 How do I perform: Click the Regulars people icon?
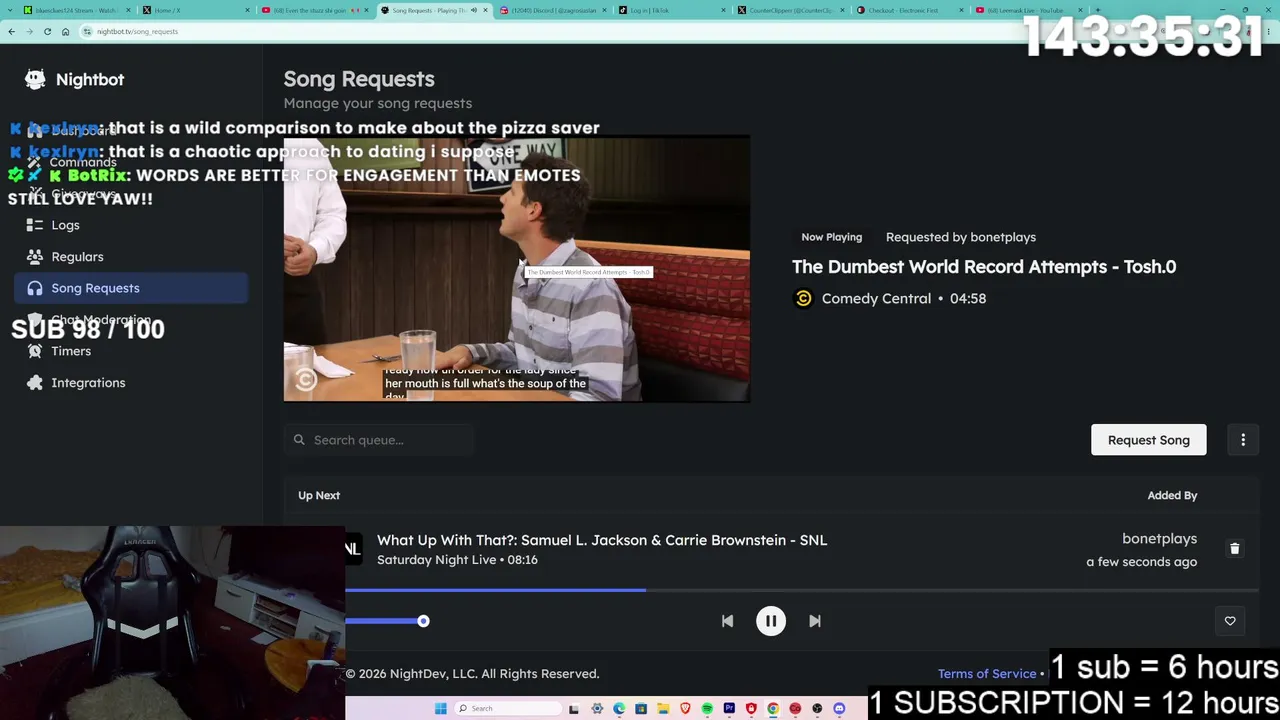tap(35, 257)
